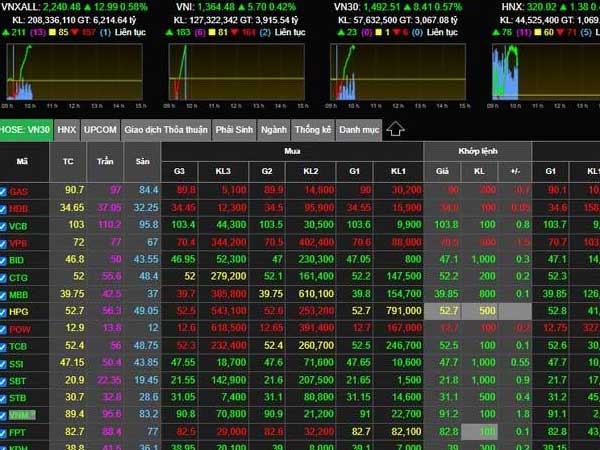Click the +/- column header
The height and width of the screenshot is (450, 600).
point(515,171)
